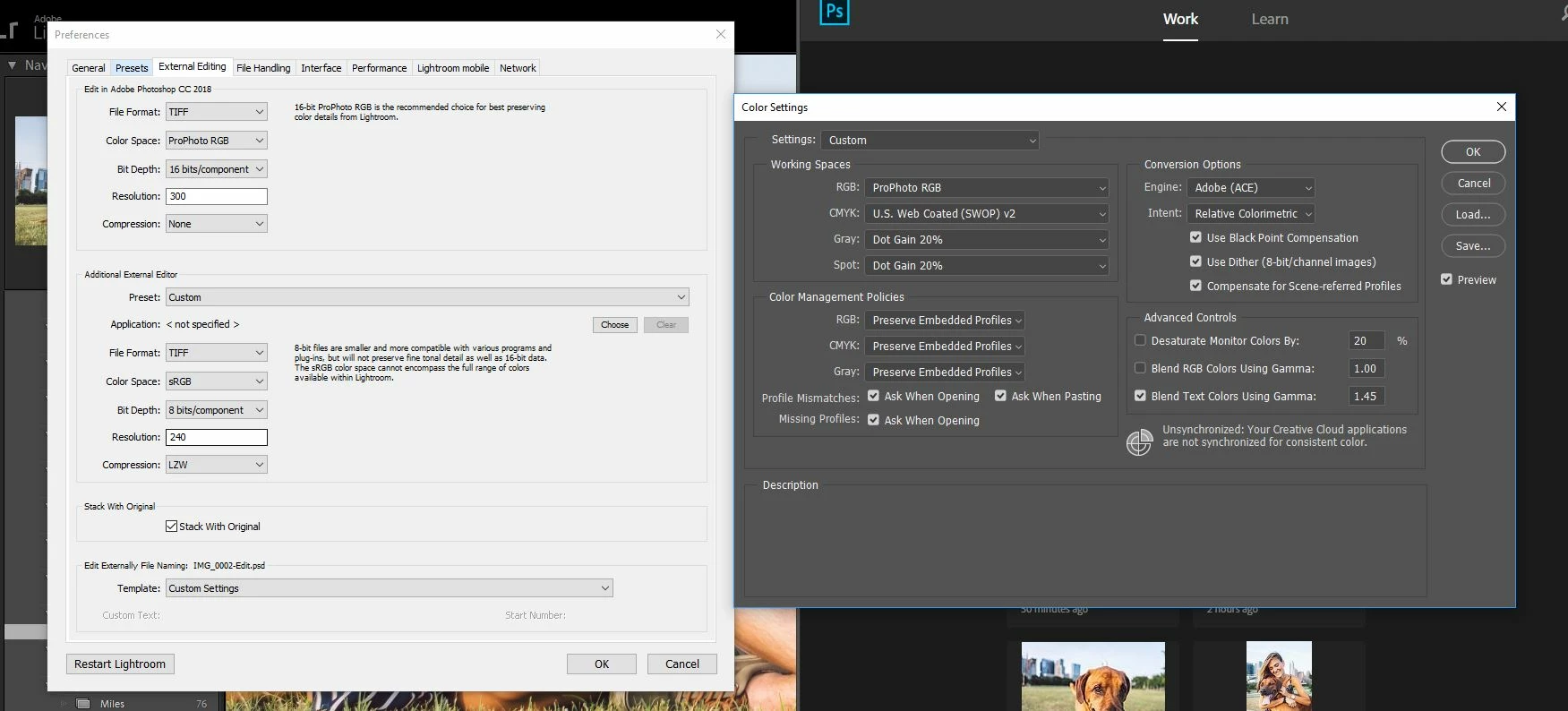
Task: Switch to the Interface tab
Action: [x=321, y=68]
